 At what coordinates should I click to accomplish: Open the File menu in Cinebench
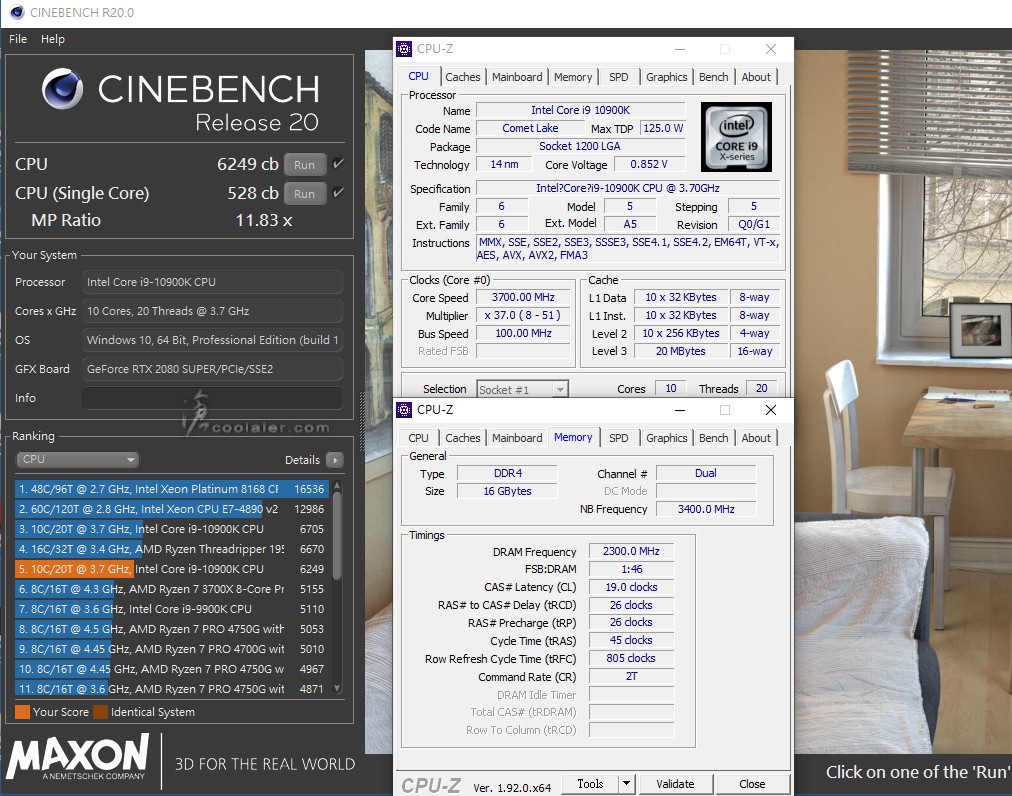(18, 39)
